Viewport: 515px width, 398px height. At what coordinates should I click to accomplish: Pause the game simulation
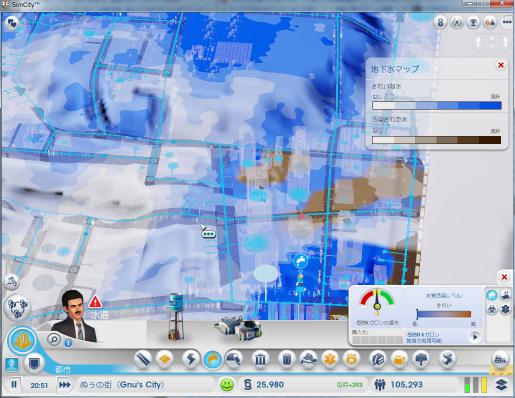tap(14, 385)
